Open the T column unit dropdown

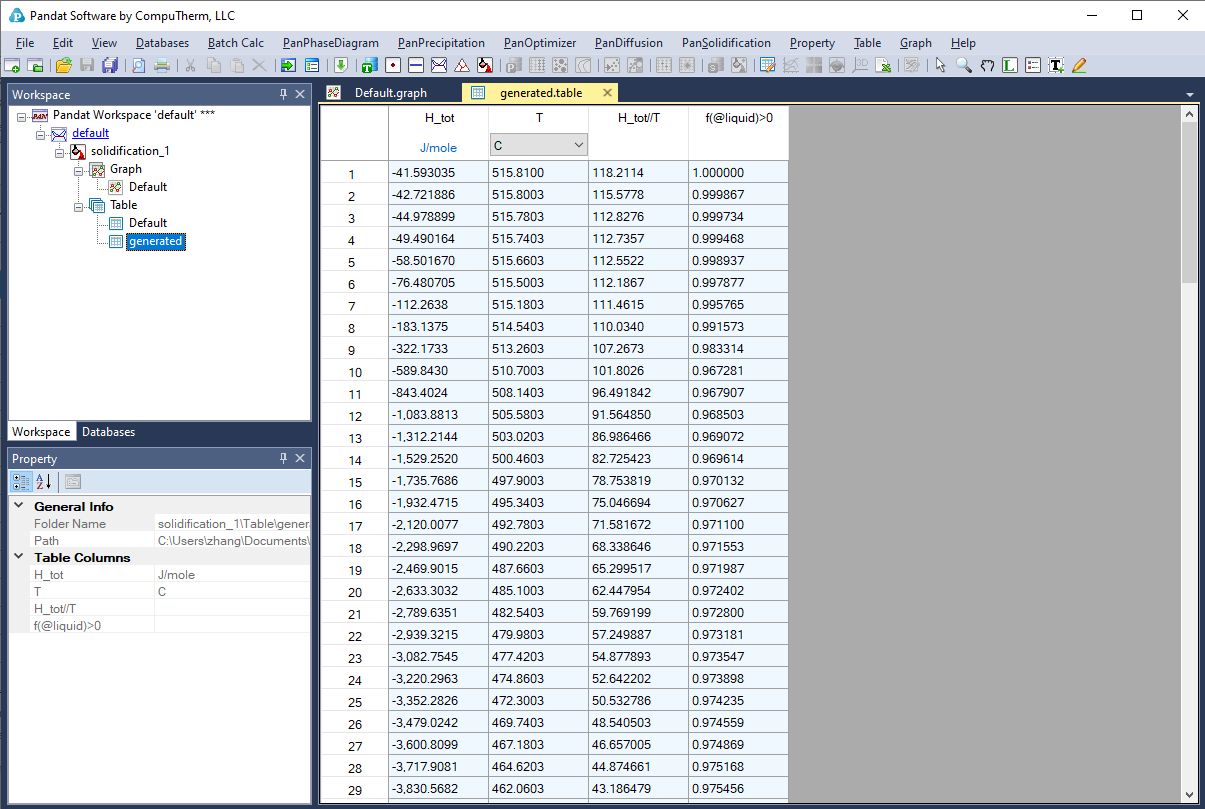pos(578,146)
